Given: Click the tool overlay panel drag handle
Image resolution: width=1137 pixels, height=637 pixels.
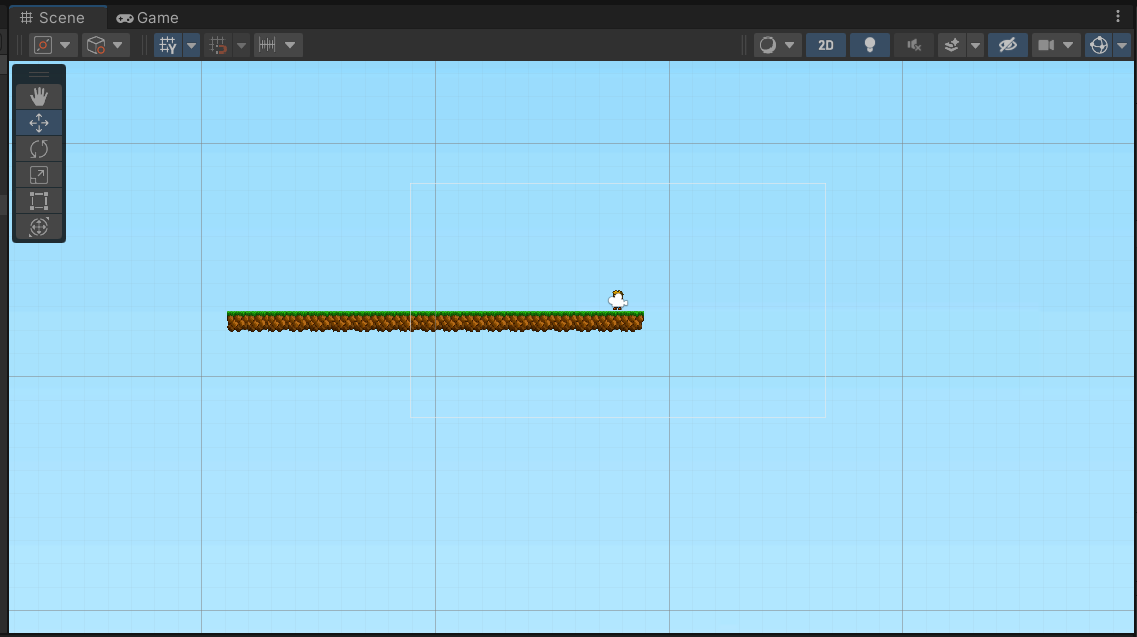Looking at the screenshot, I should [x=39, y=74].
